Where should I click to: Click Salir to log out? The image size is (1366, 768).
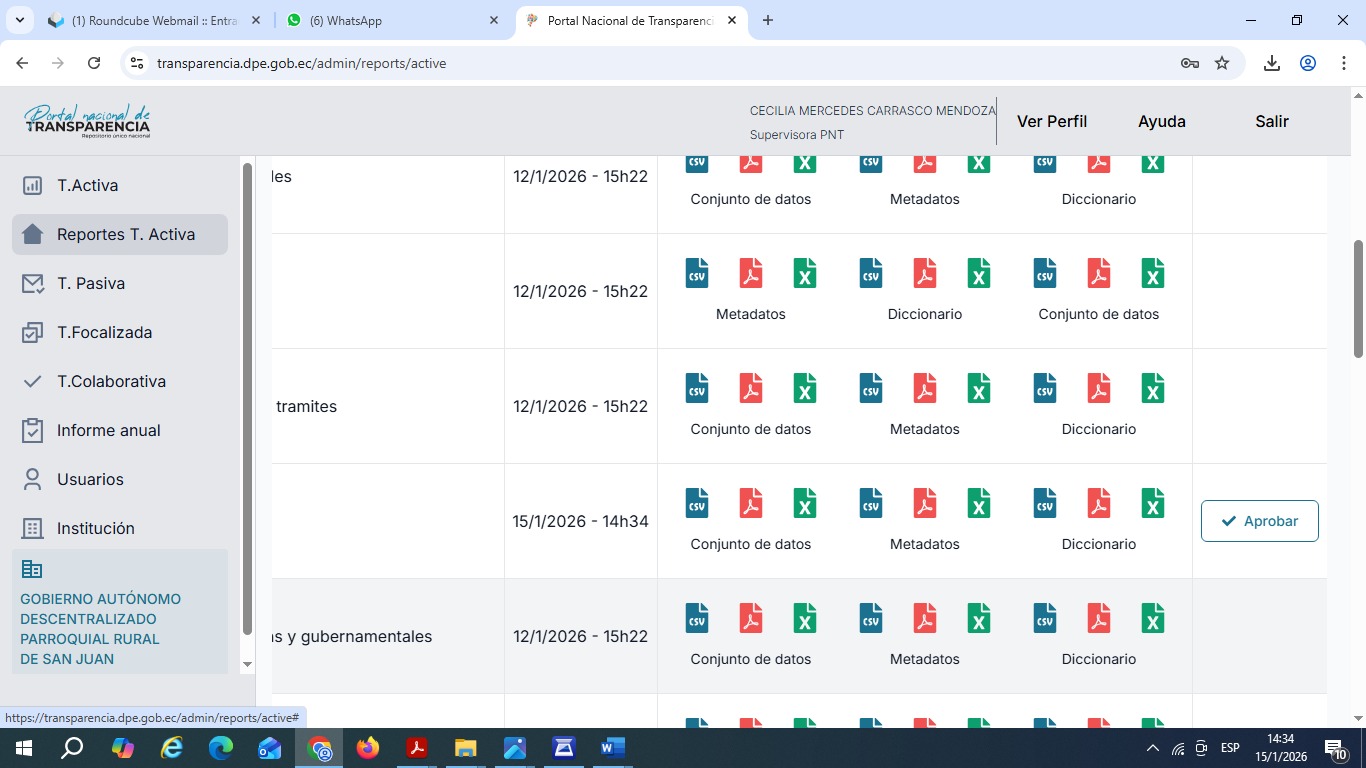[x=1271, y=121]
